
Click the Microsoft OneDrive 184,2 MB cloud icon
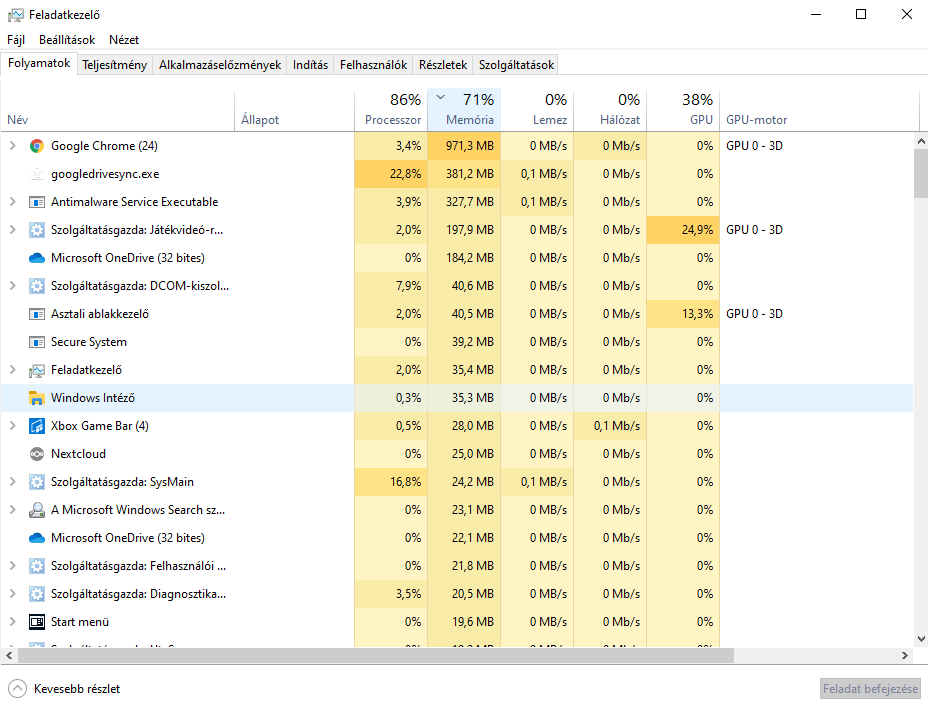(x=37, y=258)
